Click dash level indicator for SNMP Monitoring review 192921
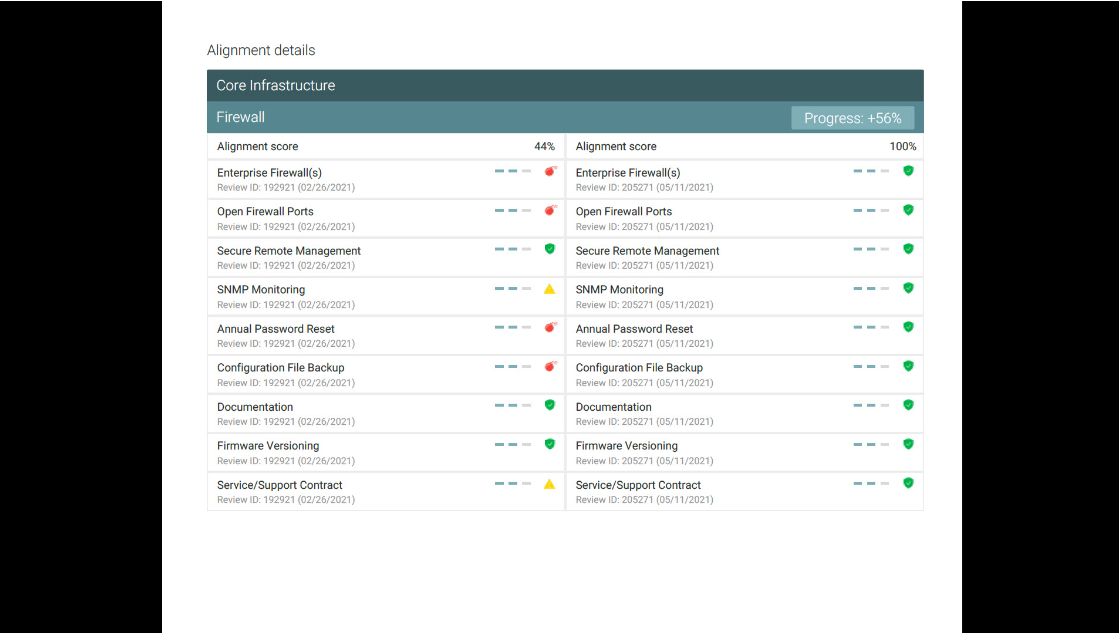The width and height of the screenshot is (1119, 633). click(512, 289)
